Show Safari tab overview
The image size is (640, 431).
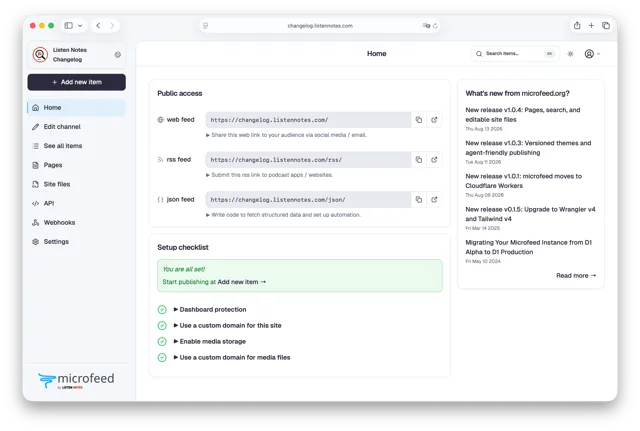606,25
